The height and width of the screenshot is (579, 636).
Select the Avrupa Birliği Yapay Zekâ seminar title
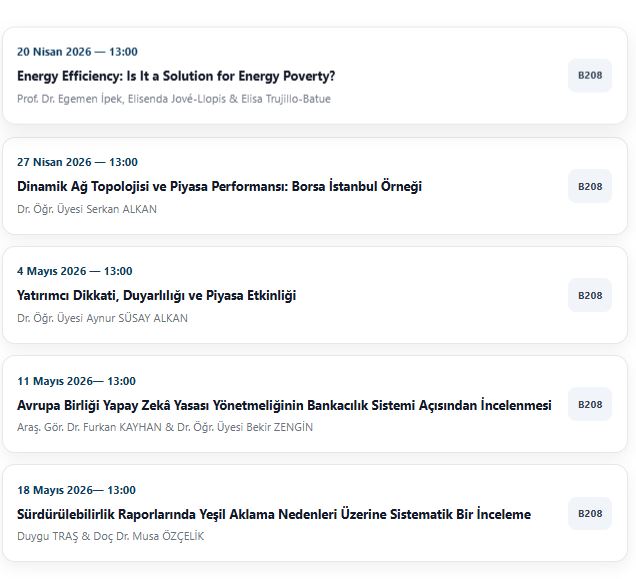pos(284,405)
